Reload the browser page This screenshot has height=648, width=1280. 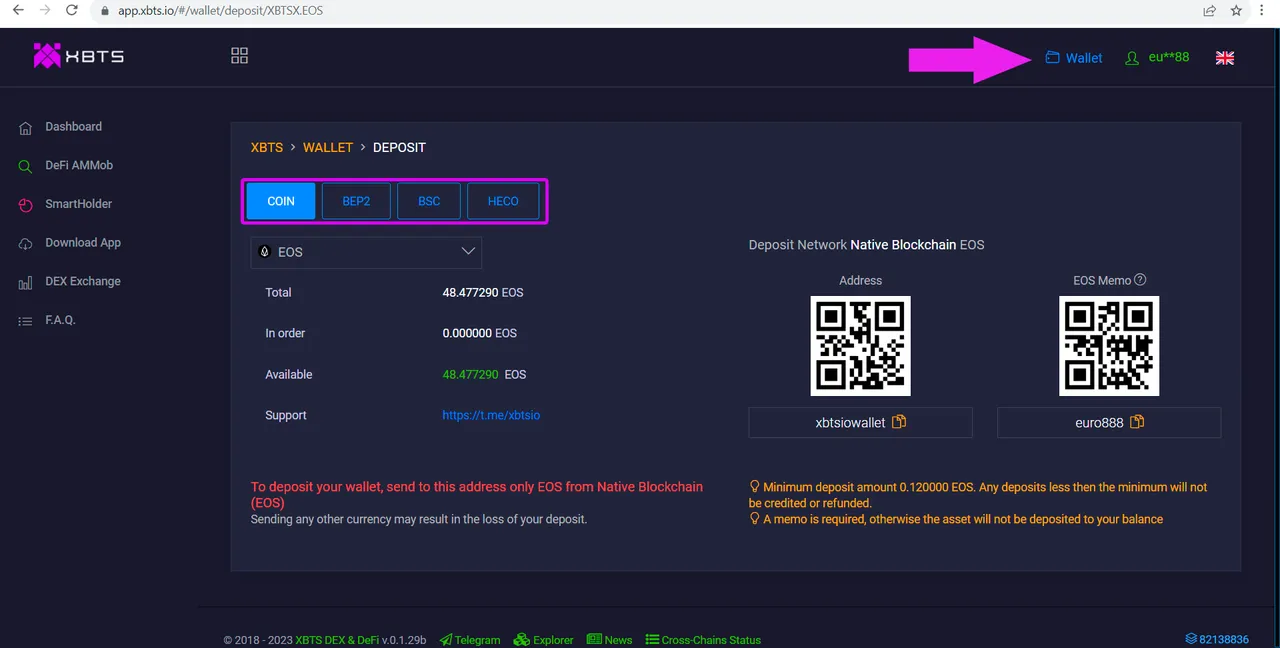[x=72, y=10]
